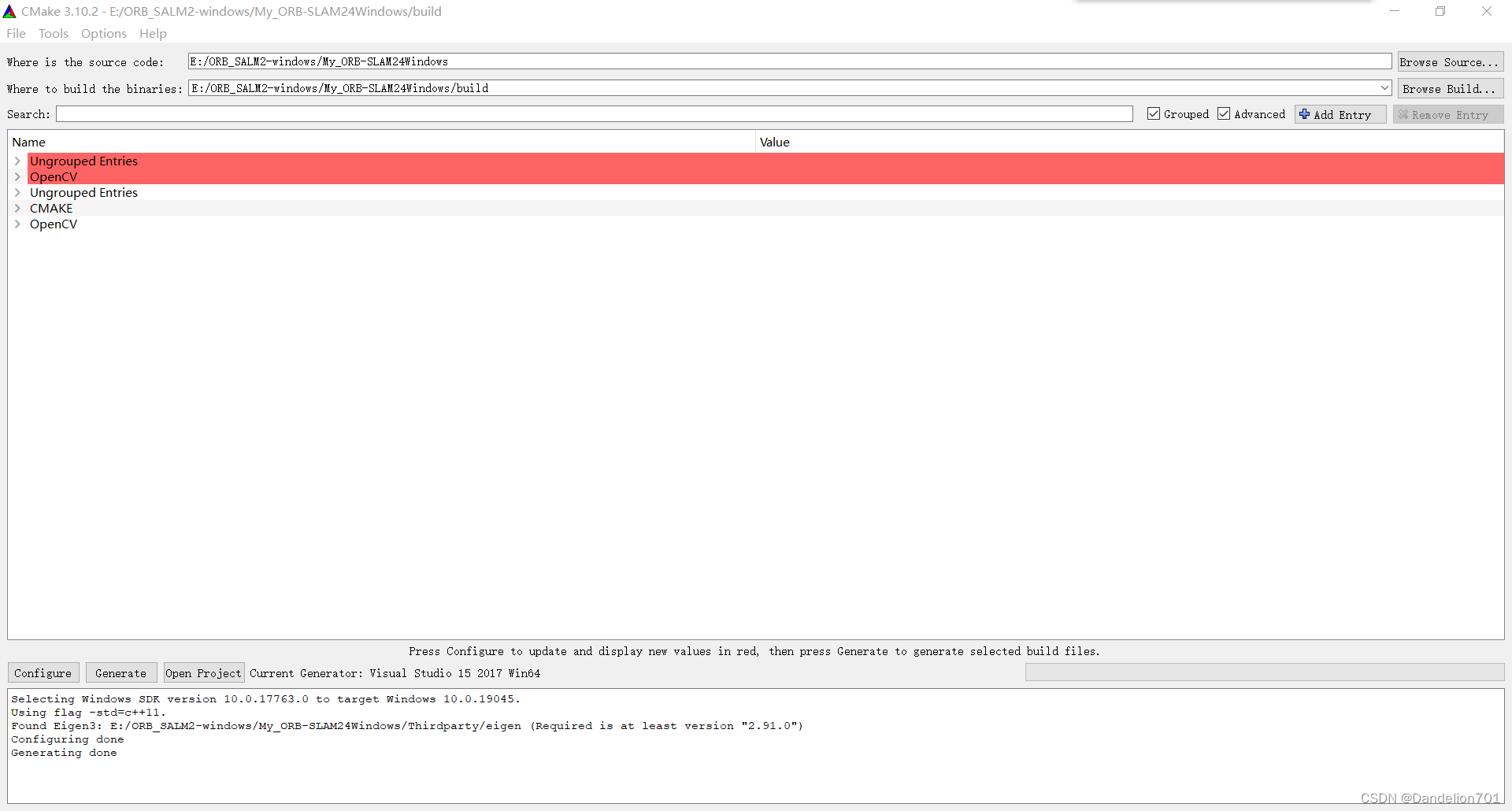This screenshot has height=811, width=1512.
Task: Open the Tools menu
Action: [x=53, y=33]
